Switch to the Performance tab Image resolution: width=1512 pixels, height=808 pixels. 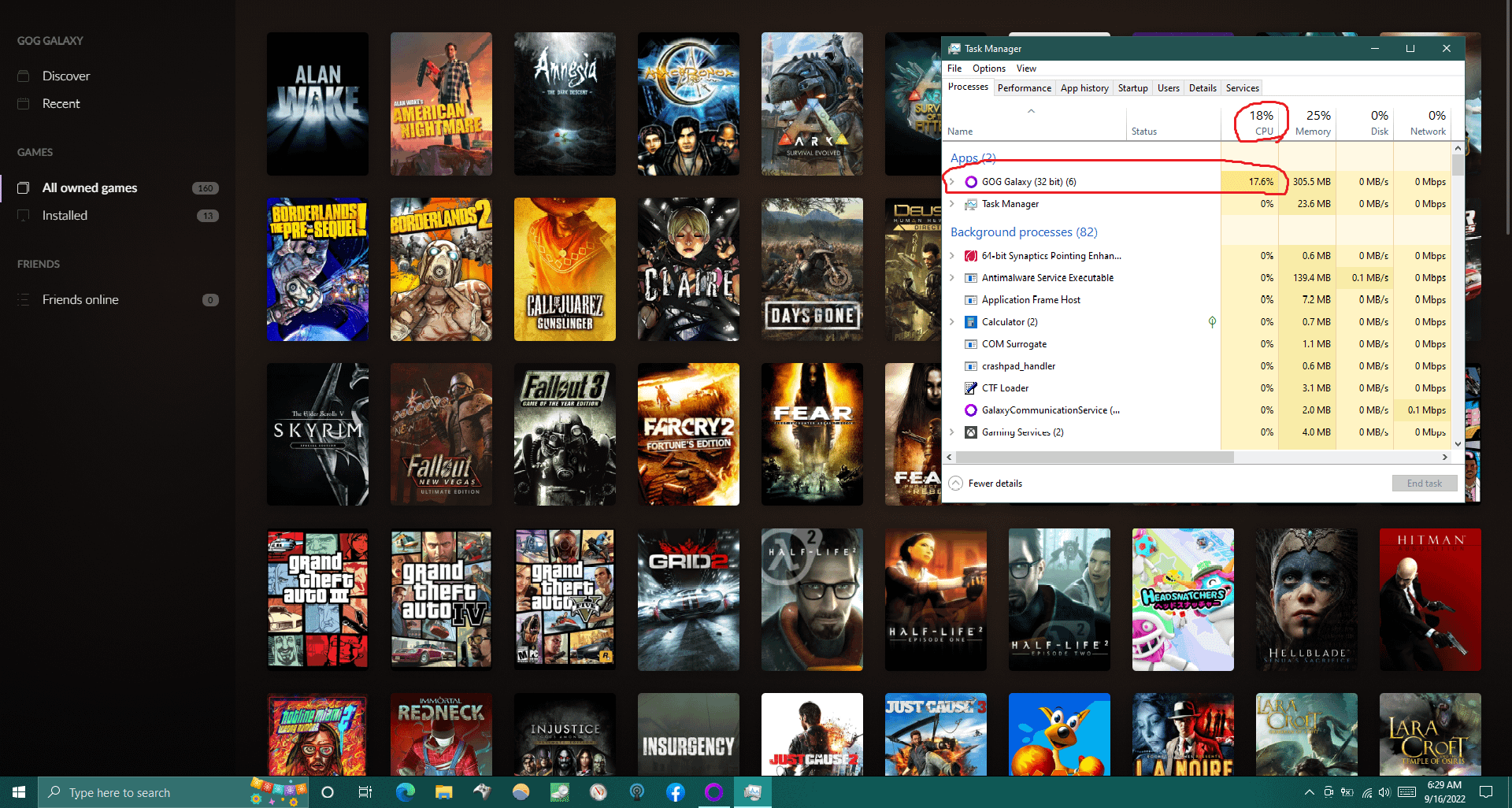click(x=1024, y=88)
